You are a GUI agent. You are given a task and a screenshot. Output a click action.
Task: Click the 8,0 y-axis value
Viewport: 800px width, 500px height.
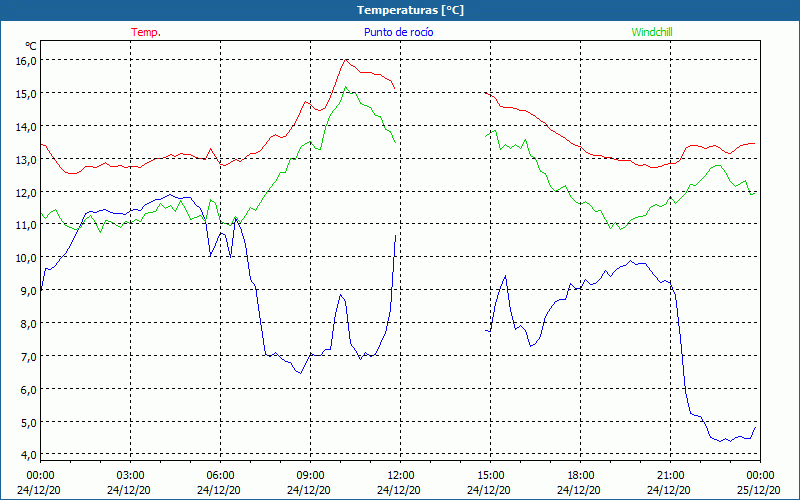click(x=29, y=323)
